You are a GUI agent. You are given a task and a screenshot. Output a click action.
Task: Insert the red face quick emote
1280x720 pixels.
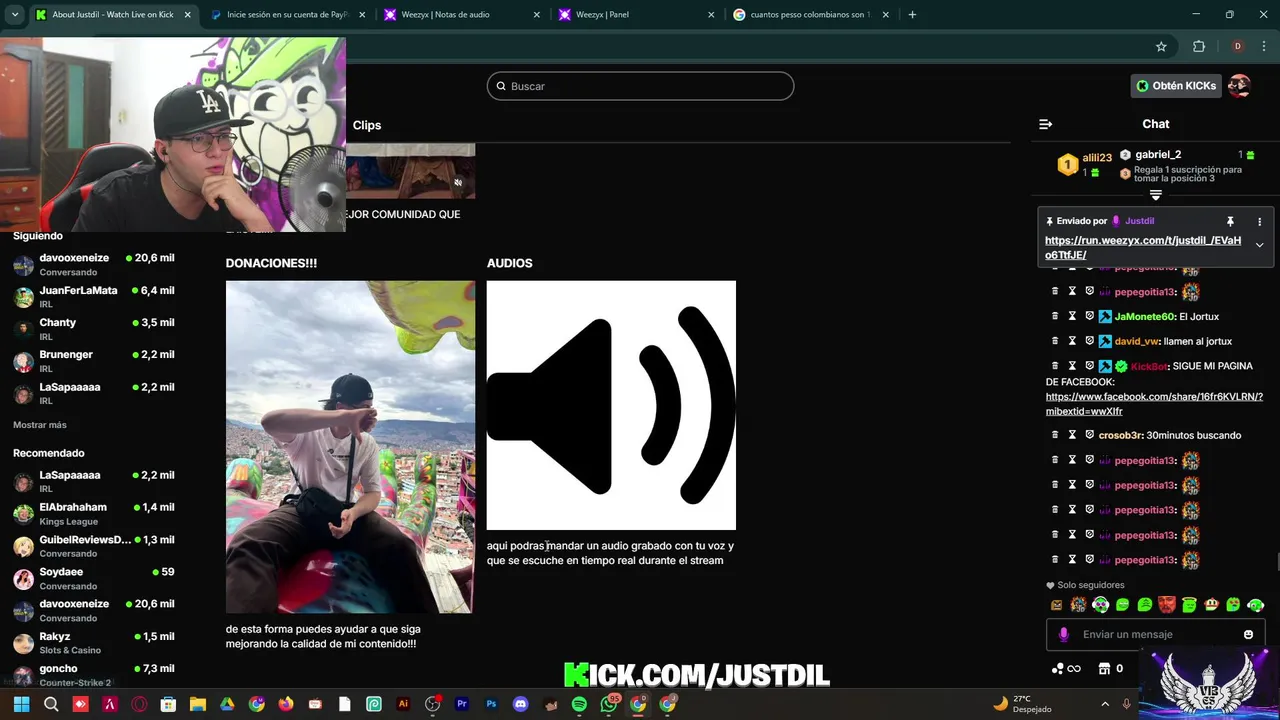coord(1167,605)
